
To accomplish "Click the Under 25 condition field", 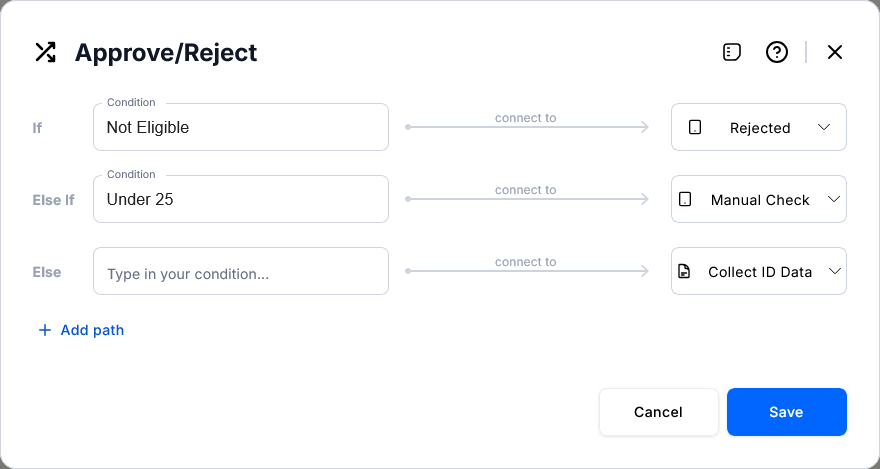I will (x=240, y=200).
